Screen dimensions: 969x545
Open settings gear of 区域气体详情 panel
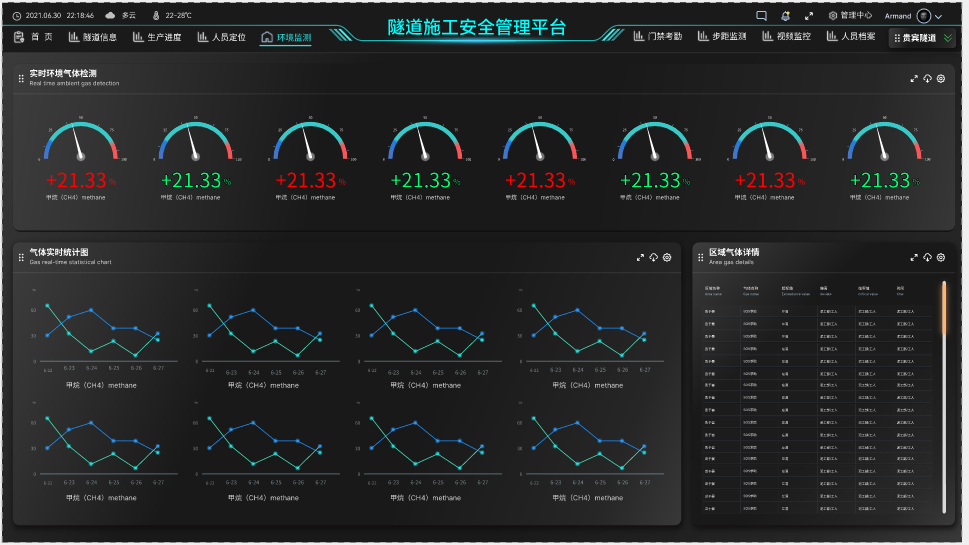click(x=941, y=258)
